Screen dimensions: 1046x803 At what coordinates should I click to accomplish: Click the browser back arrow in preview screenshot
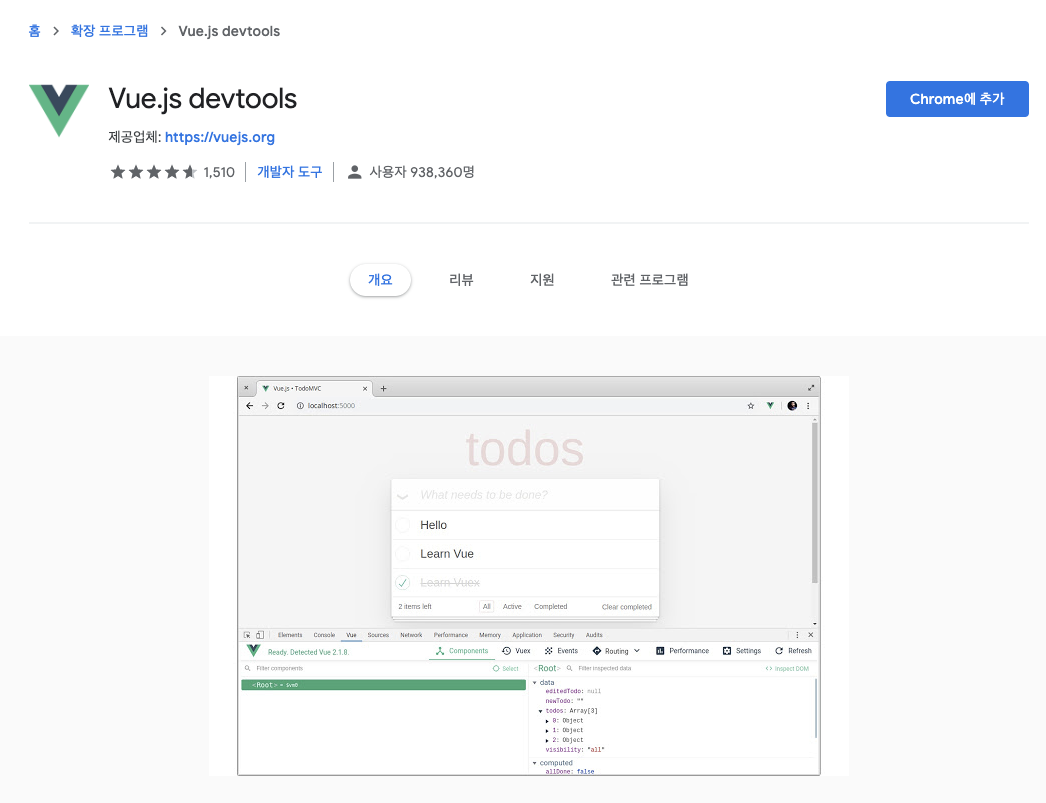(249, 406)
